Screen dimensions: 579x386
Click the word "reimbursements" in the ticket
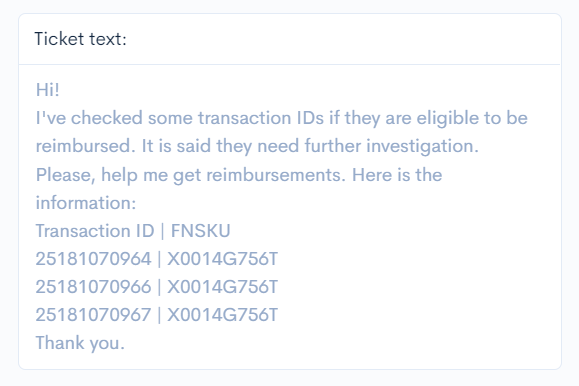(275, 175)
